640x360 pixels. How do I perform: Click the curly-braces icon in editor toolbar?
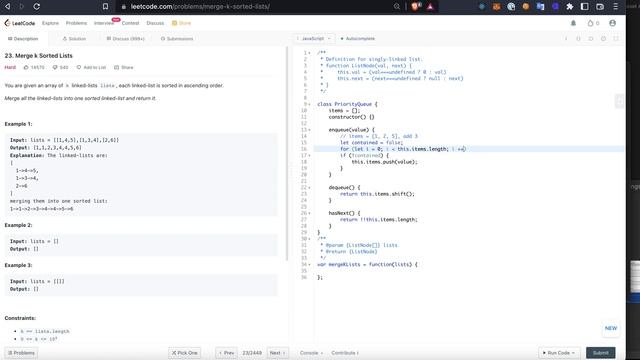[x=578, y=39]
